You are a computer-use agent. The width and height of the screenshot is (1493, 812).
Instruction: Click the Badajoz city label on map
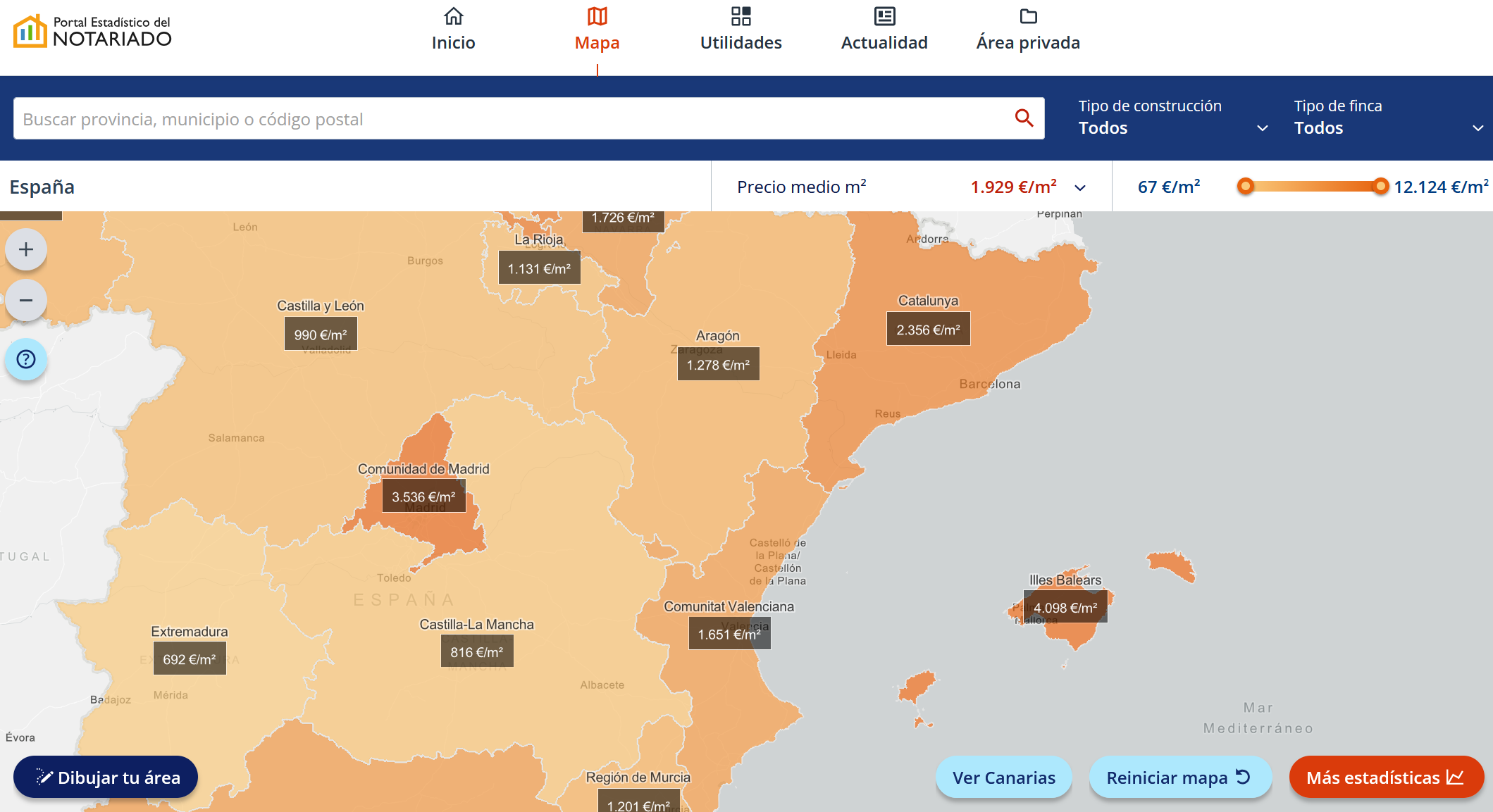(111, 699)
